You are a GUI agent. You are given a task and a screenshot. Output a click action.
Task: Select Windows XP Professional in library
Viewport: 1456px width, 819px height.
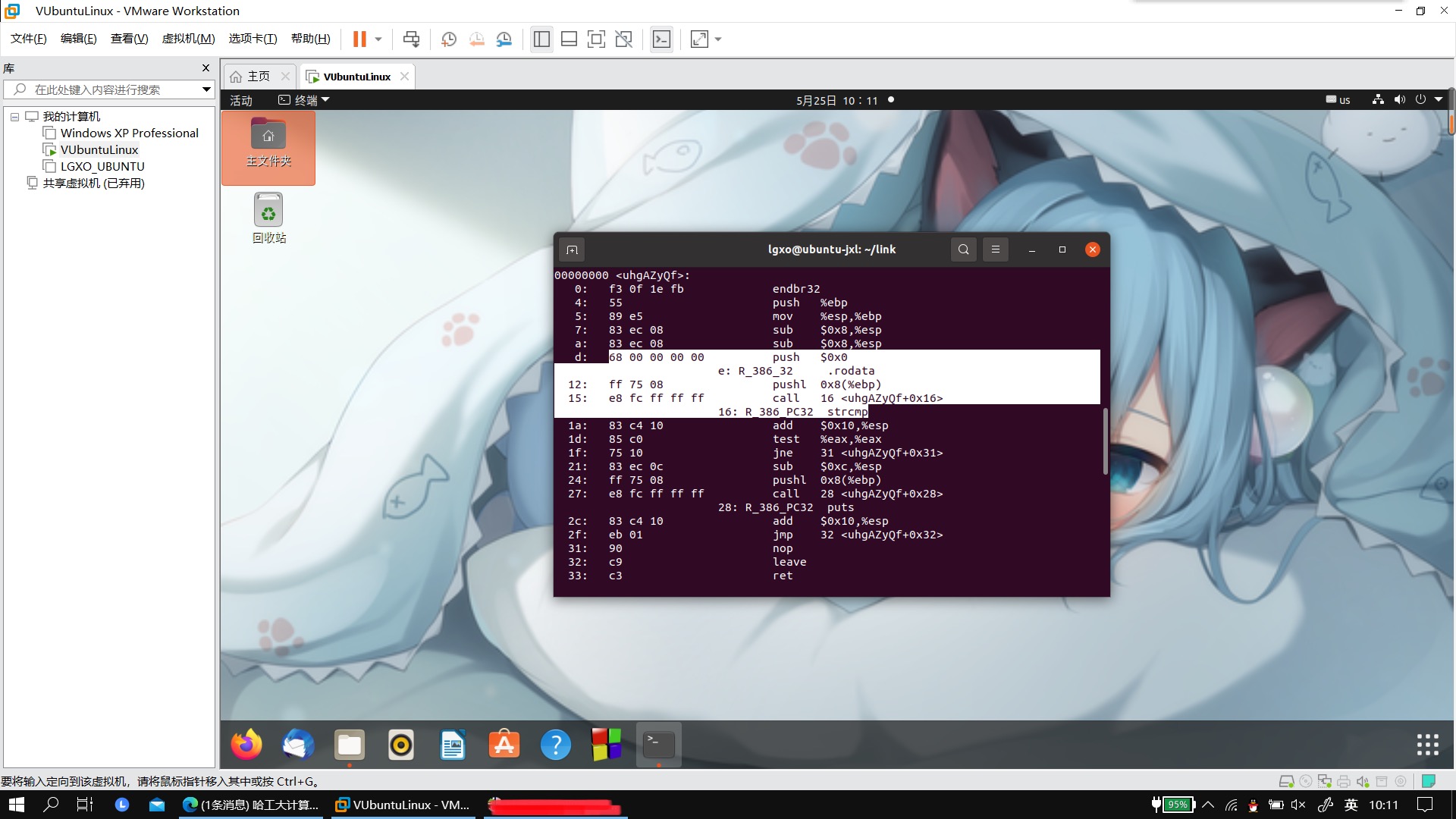tap(129, 133)
